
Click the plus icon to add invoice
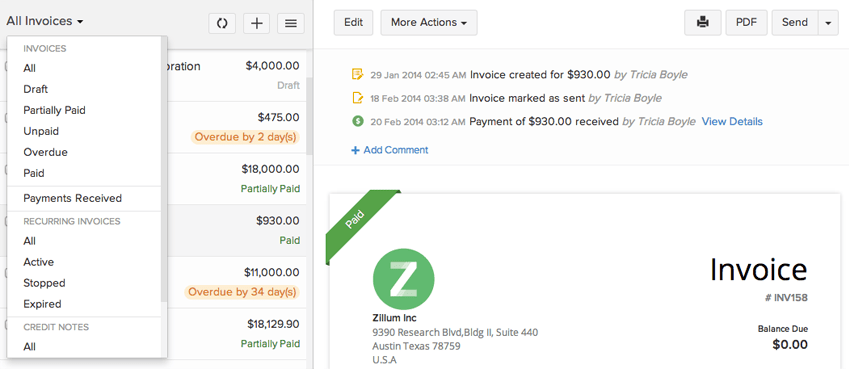[257, 23]
